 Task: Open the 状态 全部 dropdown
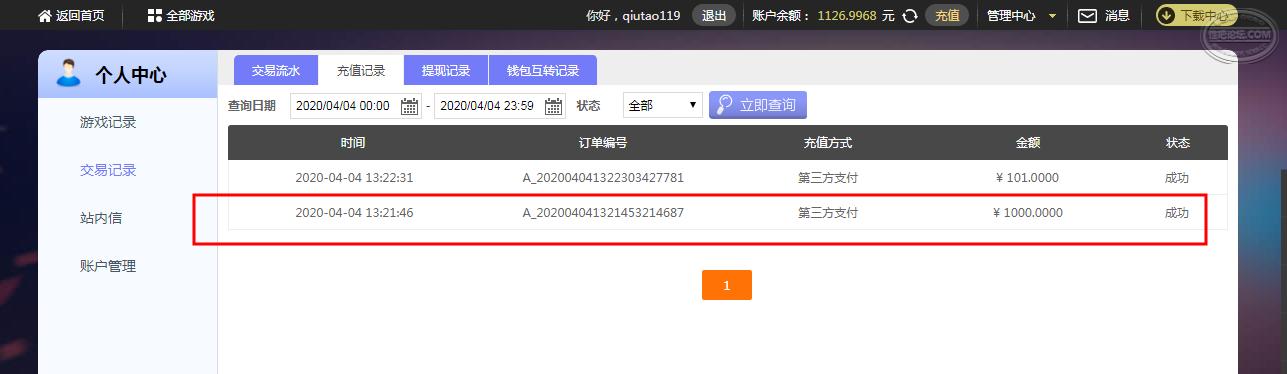pyautogui.click(x=662, y=105)
